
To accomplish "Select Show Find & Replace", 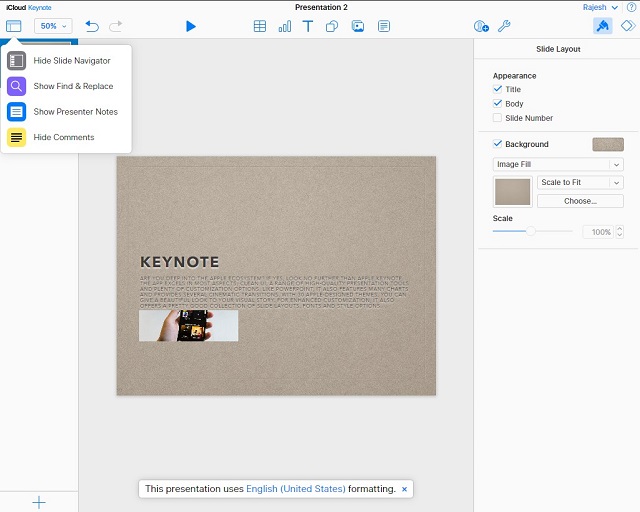I will (66, 86).
